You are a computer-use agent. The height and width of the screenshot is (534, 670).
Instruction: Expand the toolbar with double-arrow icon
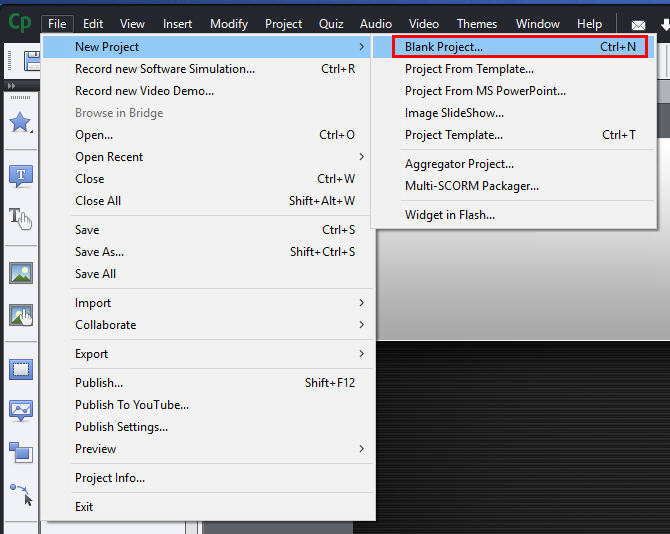[12, 86]
